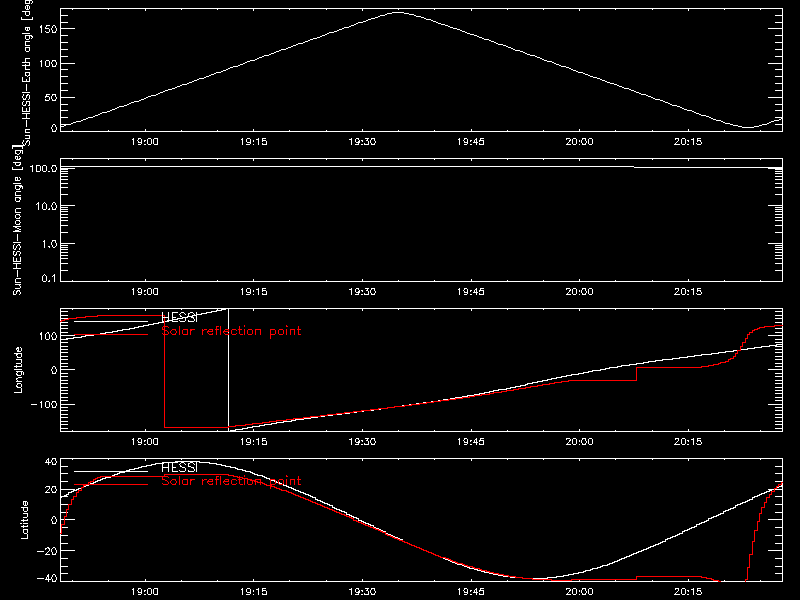Click 20:00 time label under Latitude plot

[580, 592]
